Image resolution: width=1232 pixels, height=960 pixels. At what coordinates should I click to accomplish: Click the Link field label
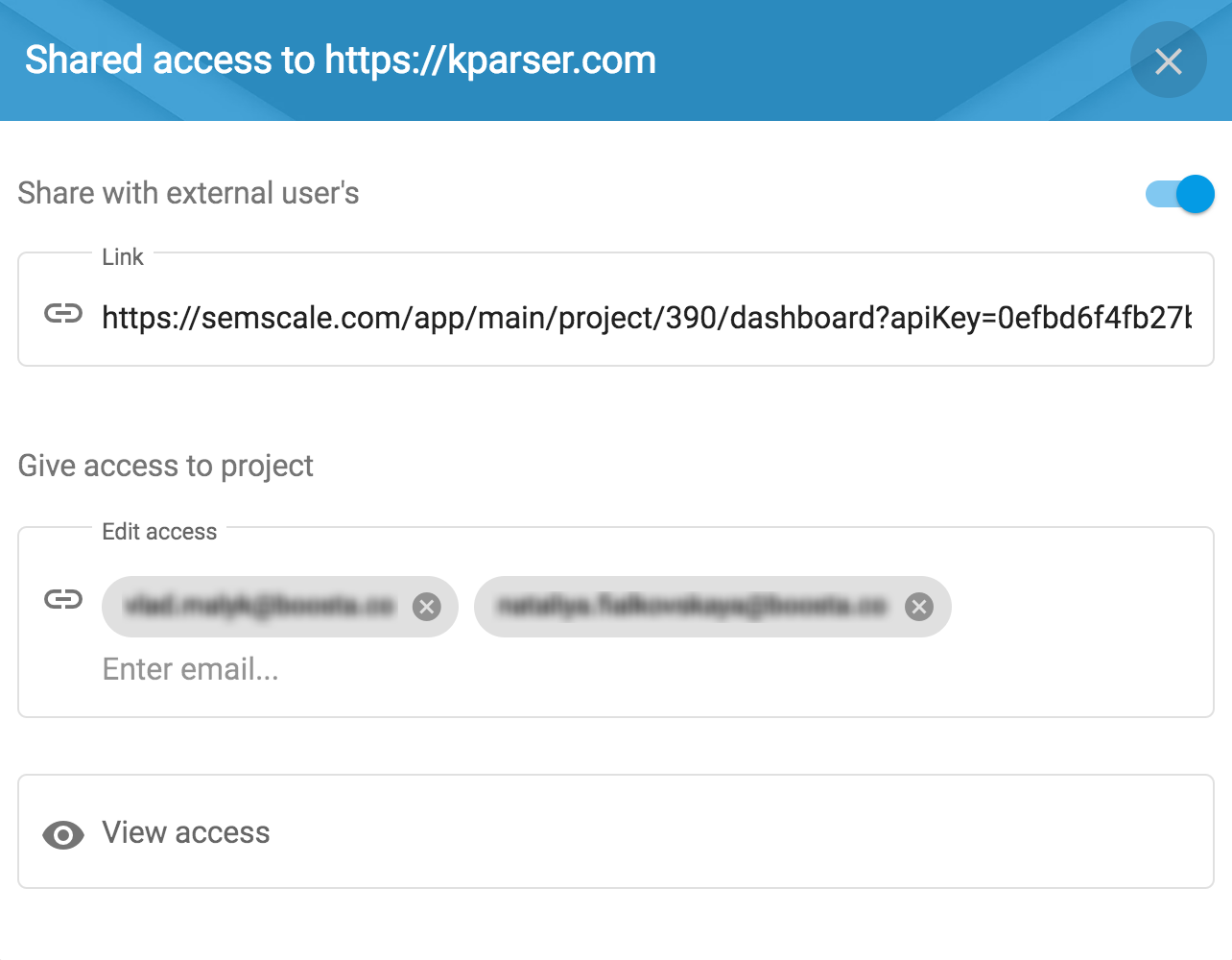pyautogui.click(x=123, y=257)
